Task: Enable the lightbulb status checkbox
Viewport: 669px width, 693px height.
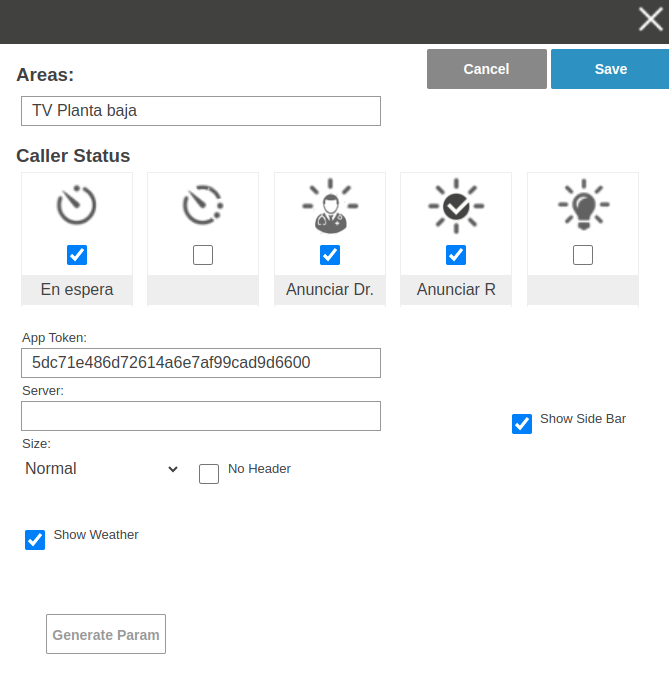Action: [583, 255]
